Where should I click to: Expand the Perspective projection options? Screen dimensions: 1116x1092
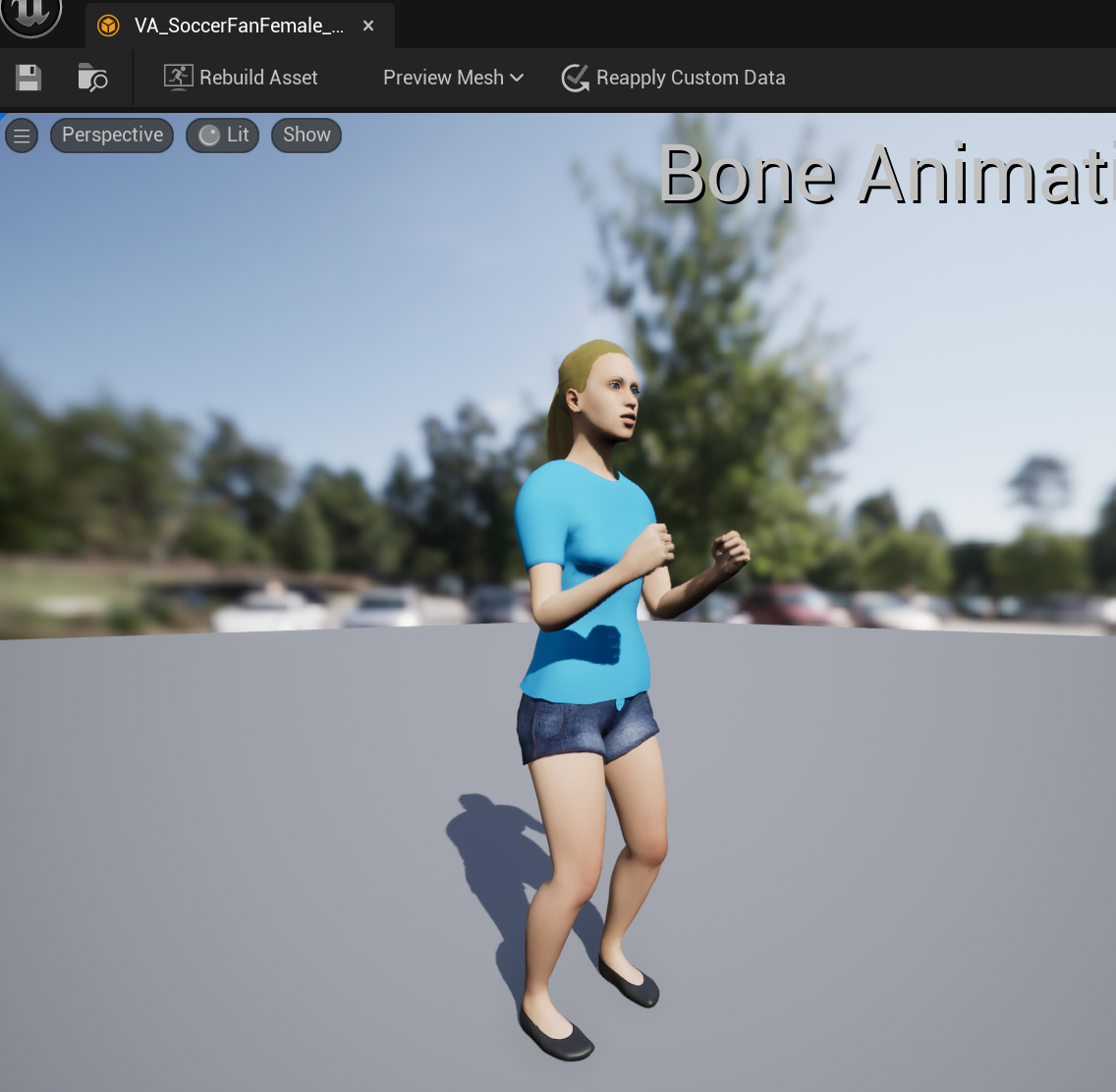pos(111,135)
